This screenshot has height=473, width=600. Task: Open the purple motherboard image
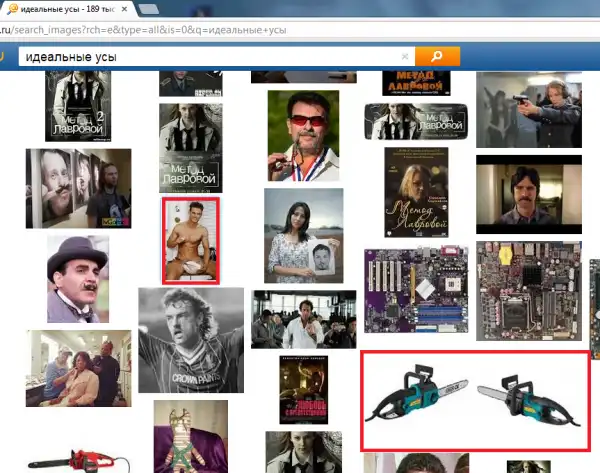pyautogui.click(x=411, y=291)
